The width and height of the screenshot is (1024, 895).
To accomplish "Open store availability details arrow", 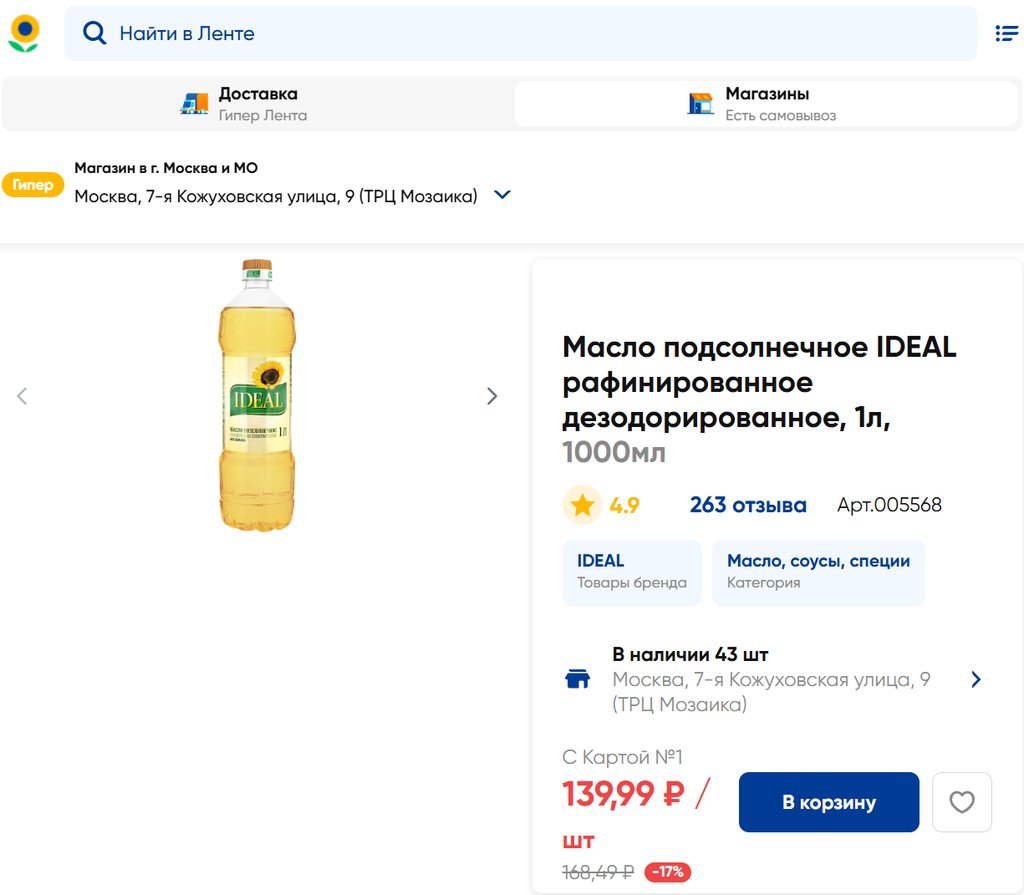I will coord(976,680).
